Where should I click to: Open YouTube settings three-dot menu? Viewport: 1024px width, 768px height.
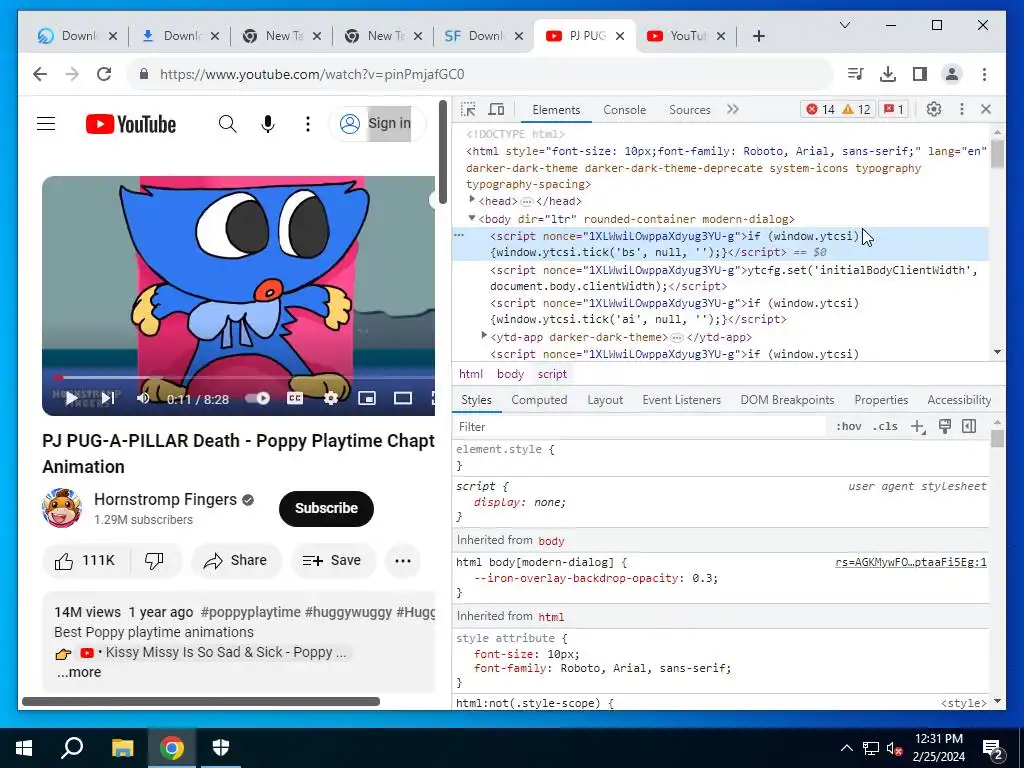(308, 123)
